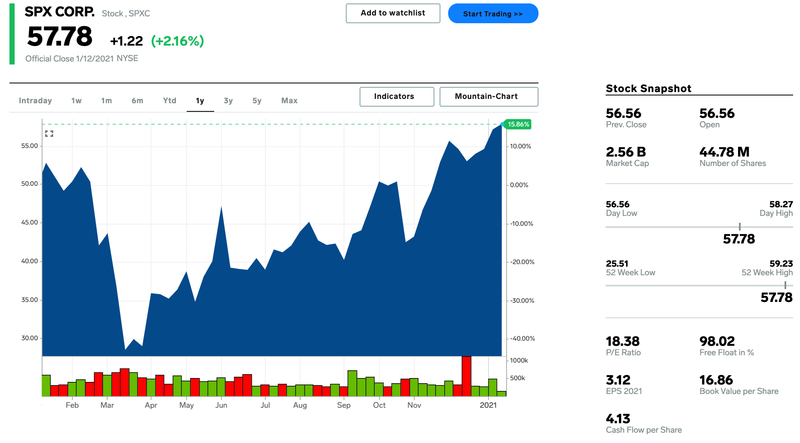Click the 2.56 B Market Cap value
Screen dimensions: 800x443
click(626, 152)
